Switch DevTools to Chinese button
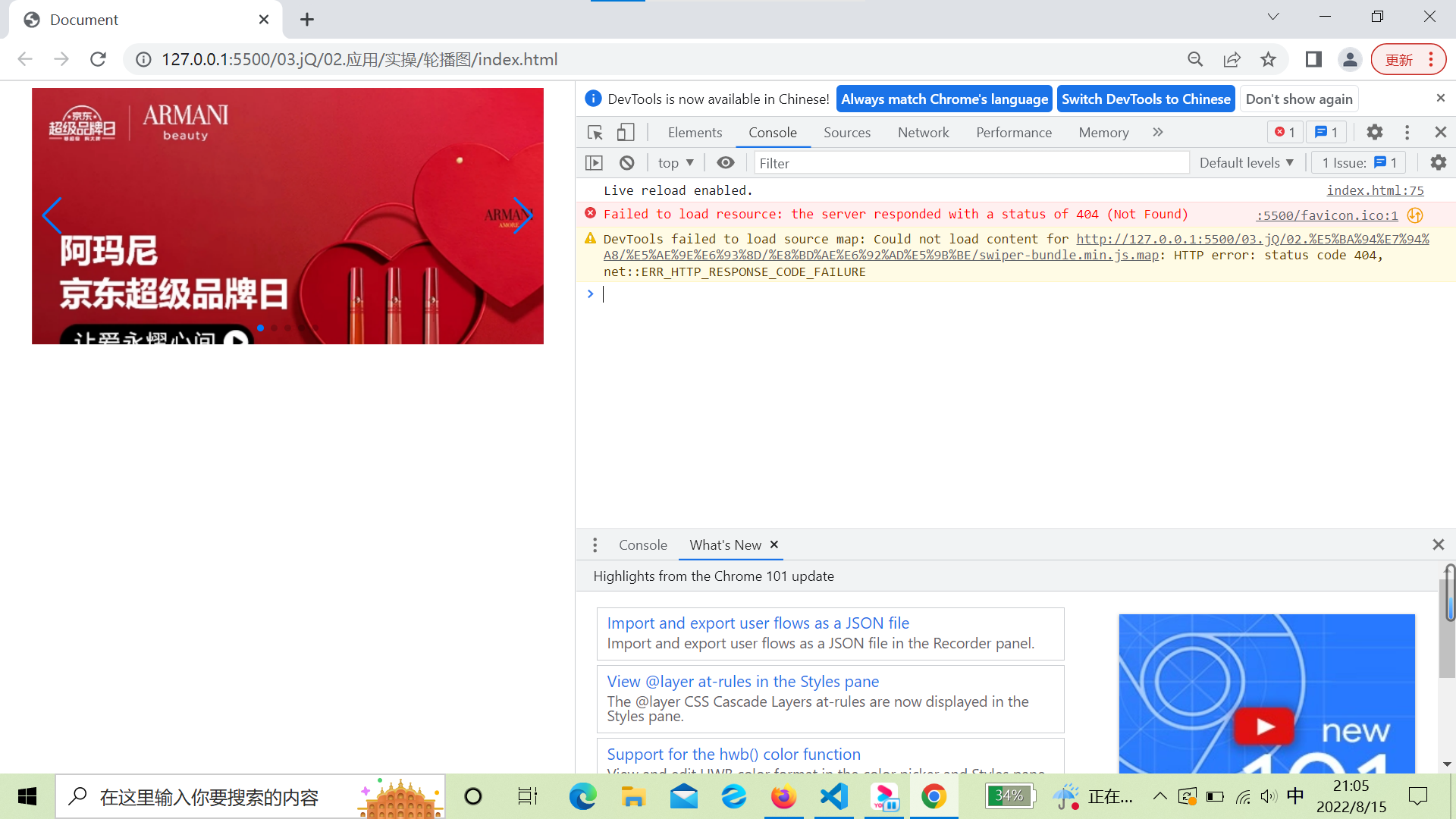 click(x=1146, y=99)
